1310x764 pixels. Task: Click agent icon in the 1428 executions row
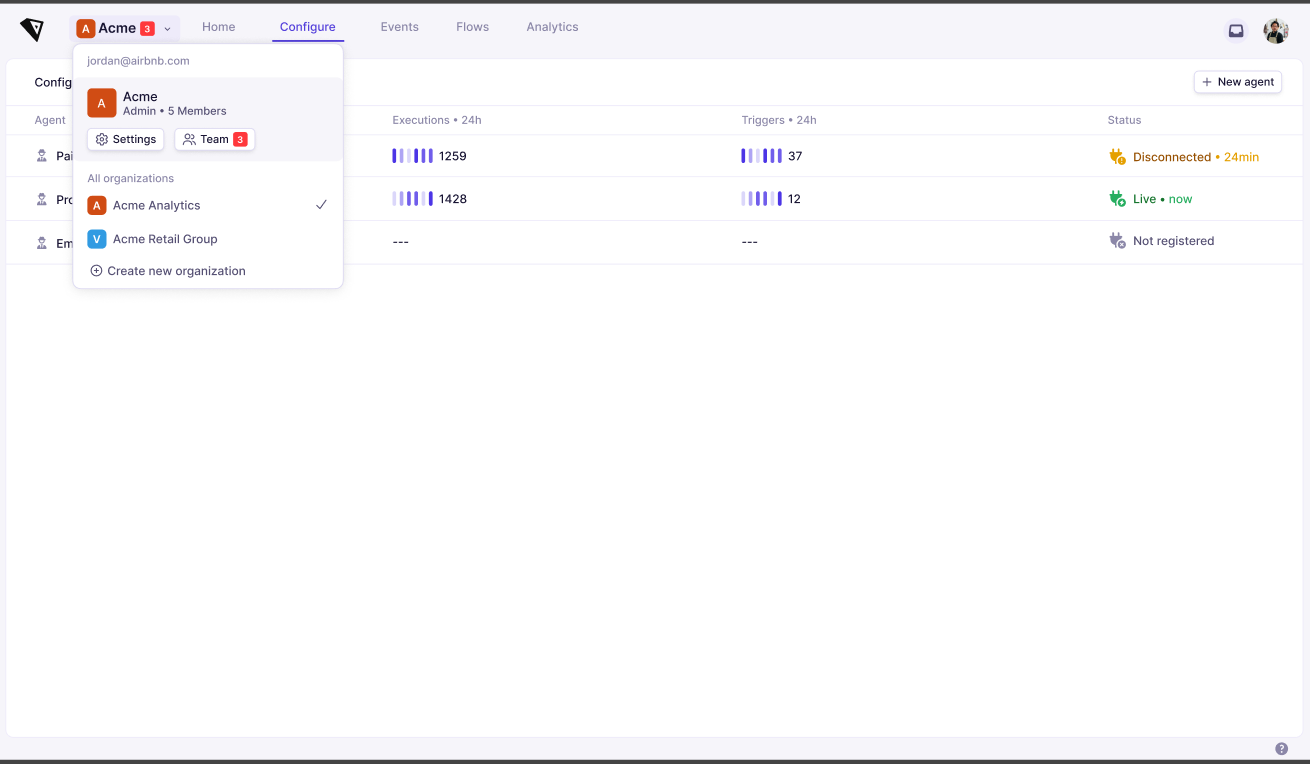click(x=42, y=199)
